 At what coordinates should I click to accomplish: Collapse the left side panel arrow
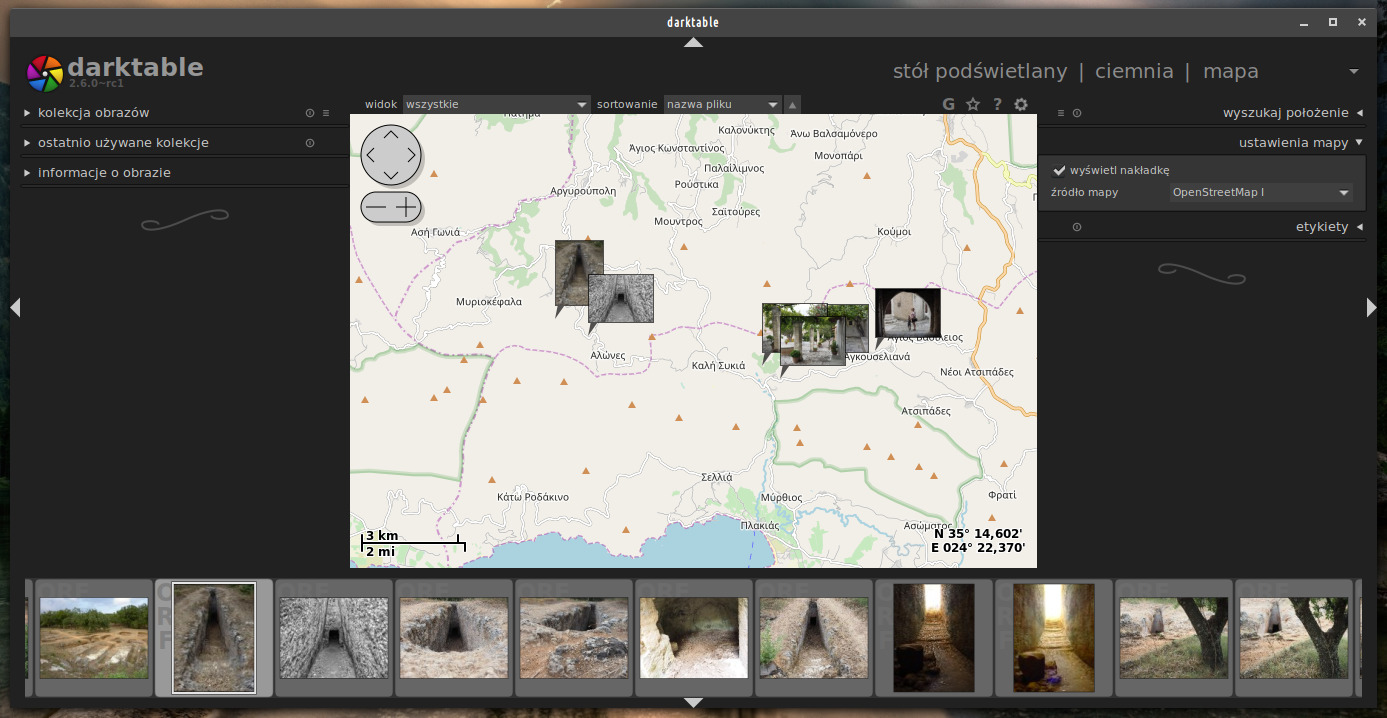[15, 308]
